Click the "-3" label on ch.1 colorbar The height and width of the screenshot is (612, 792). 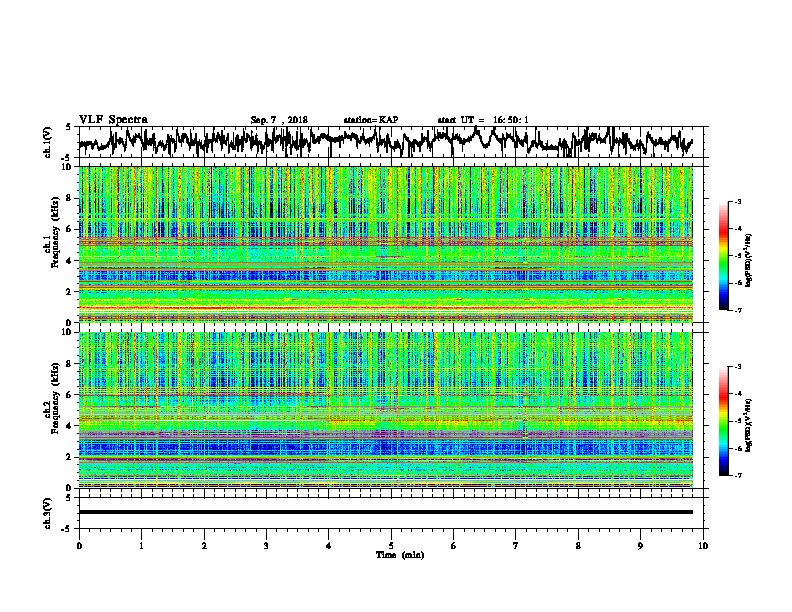[x=737, y=202]
